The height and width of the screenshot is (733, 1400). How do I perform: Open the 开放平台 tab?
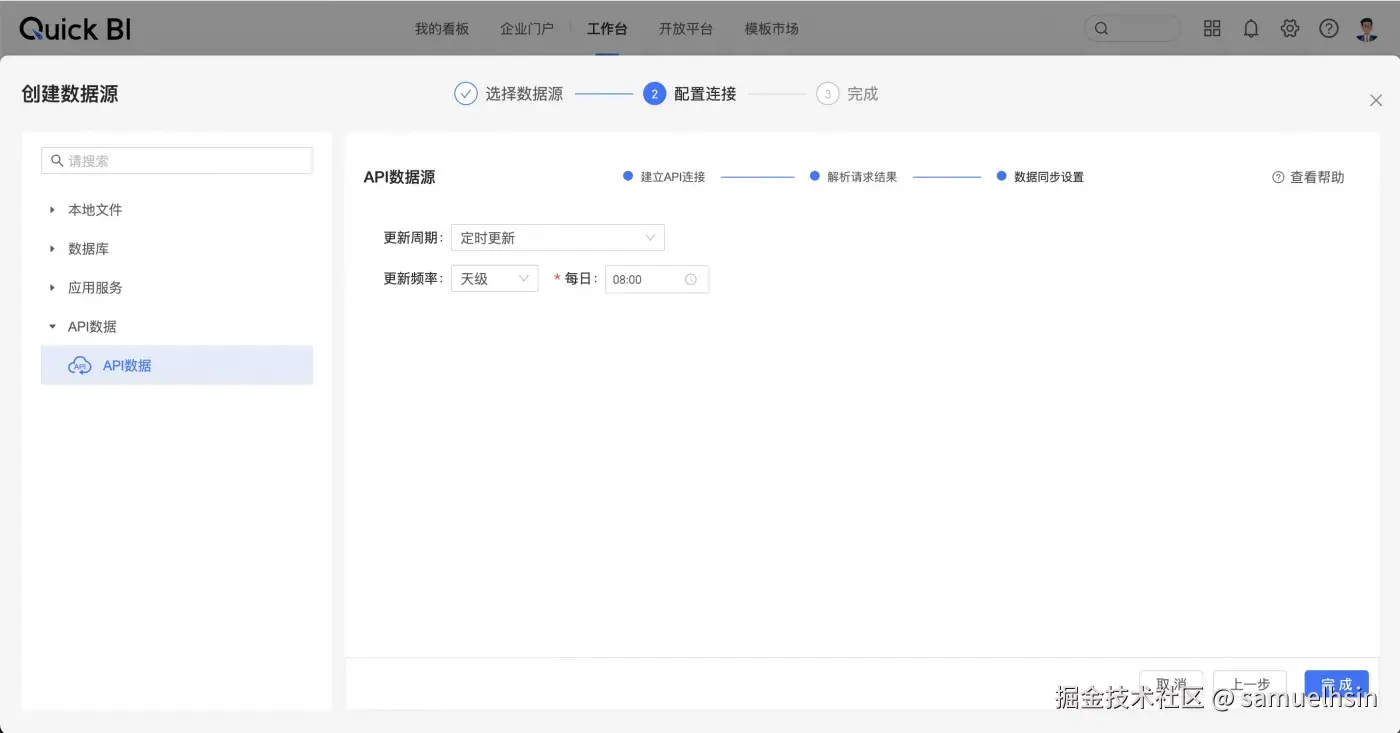pos(686,29)
